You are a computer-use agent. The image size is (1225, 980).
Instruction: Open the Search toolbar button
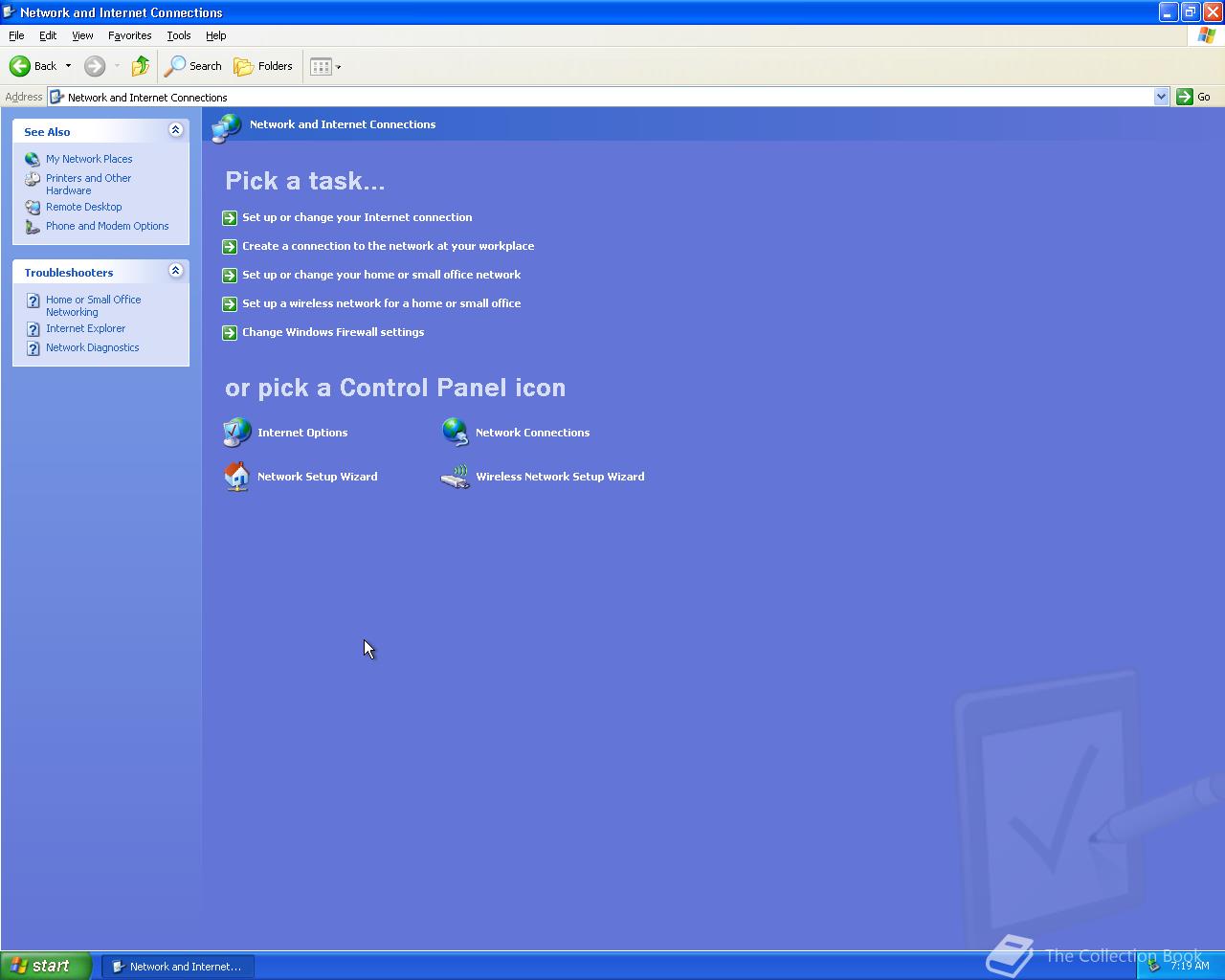[193, 66]
